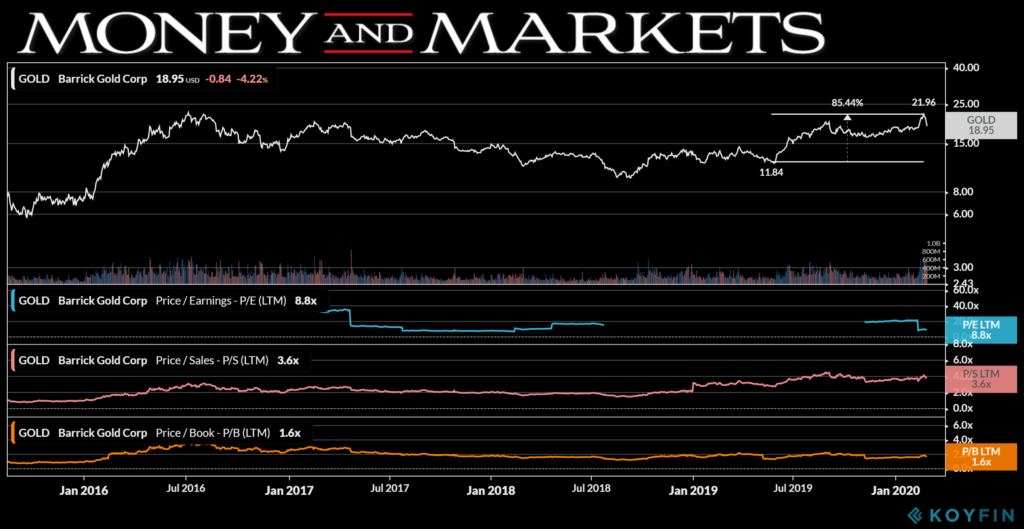Click Barrick Gold Corp in the top price legend
Screen dimensions: 1024x529
(103, 80)
